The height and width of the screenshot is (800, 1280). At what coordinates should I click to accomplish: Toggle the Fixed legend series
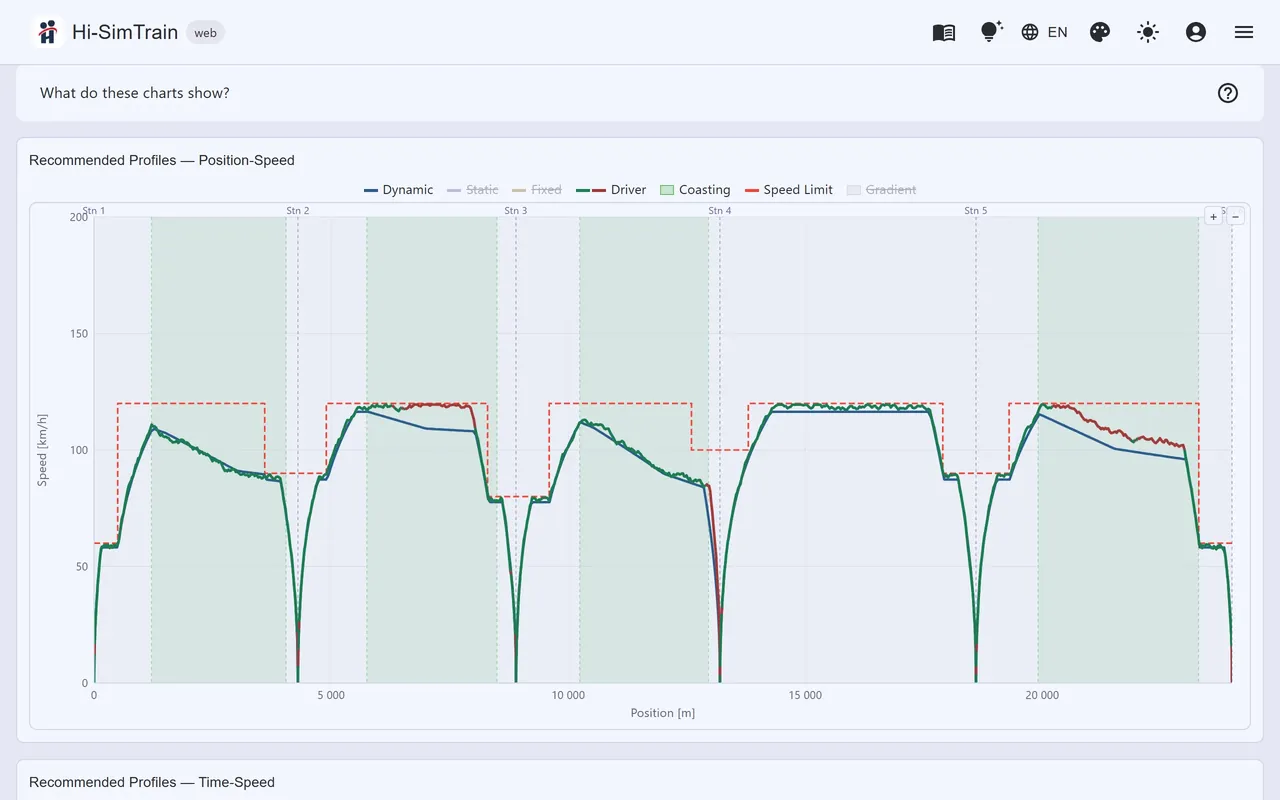[x=536, y=190]
